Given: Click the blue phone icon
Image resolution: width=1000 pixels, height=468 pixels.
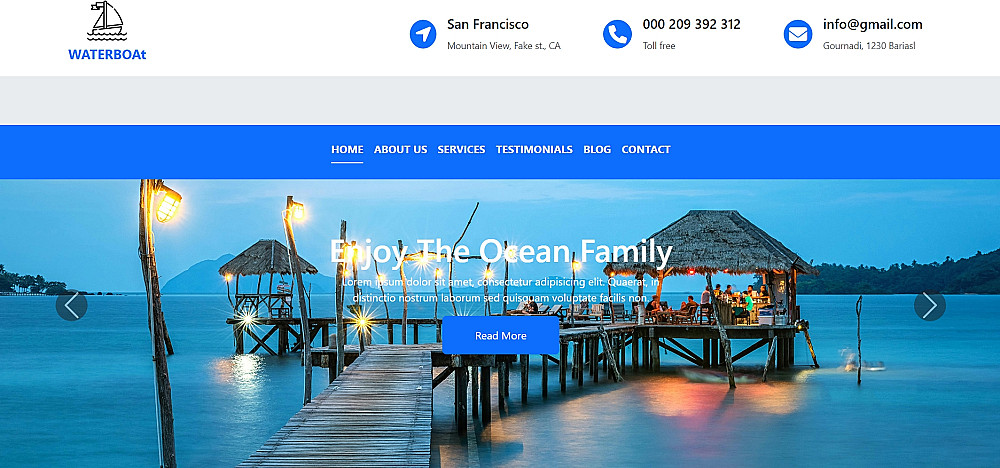Looking at the screenshot, I should pyautogui.click(x=617, y=34).
